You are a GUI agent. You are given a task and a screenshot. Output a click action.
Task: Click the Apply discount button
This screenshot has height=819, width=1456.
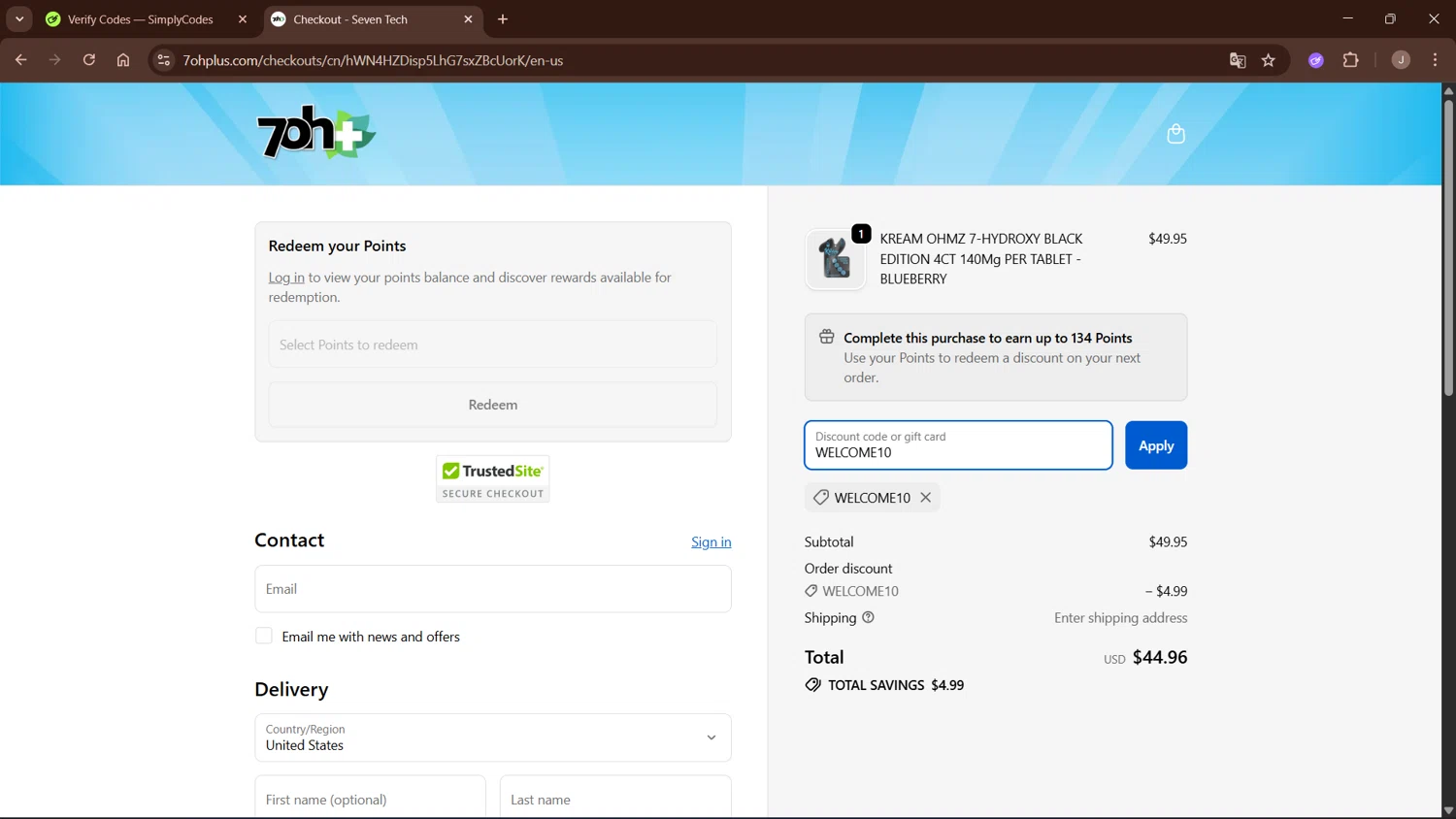click(x=1156, y=445)
